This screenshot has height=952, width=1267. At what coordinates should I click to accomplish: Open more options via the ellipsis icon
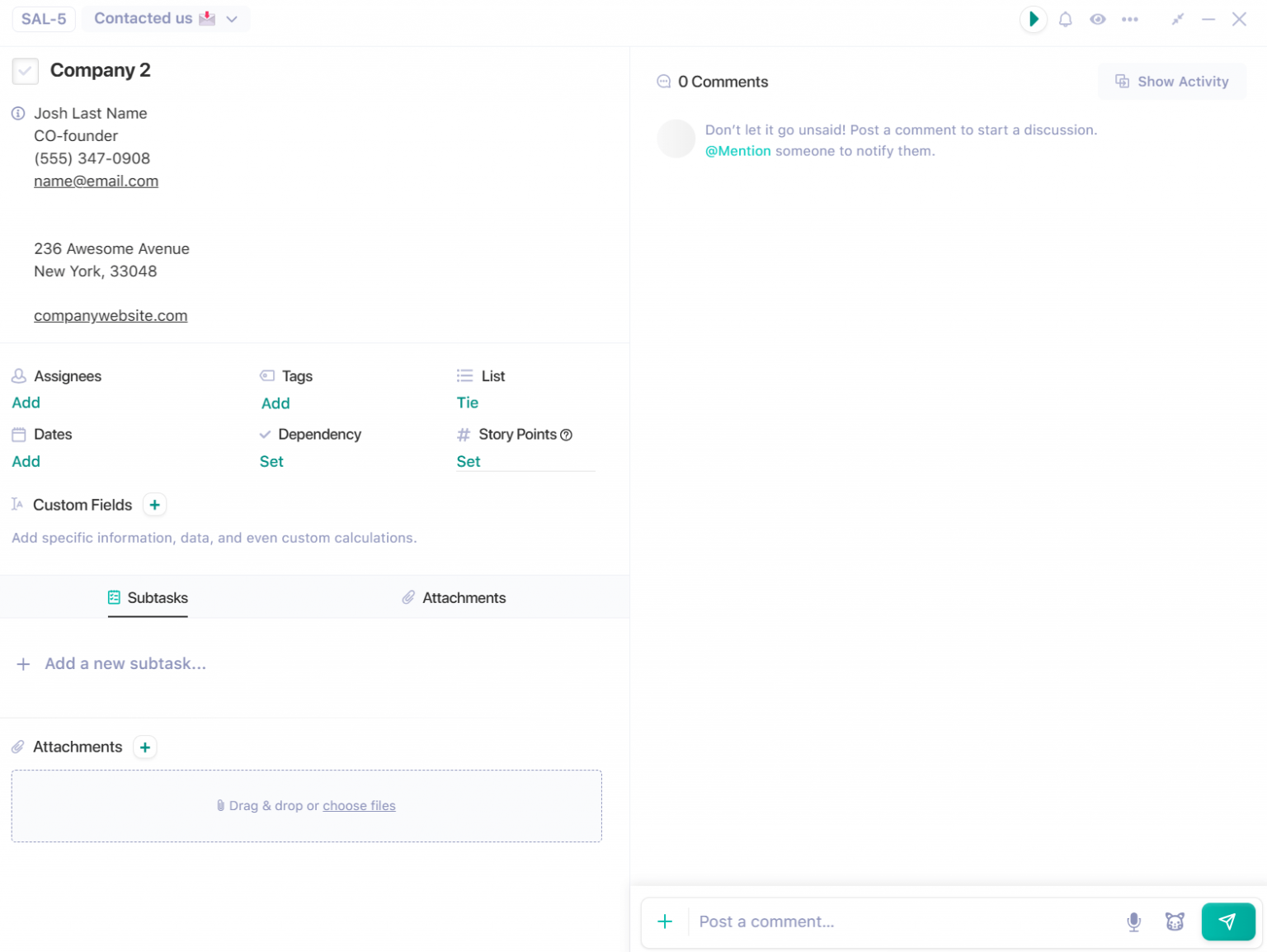1131,19
